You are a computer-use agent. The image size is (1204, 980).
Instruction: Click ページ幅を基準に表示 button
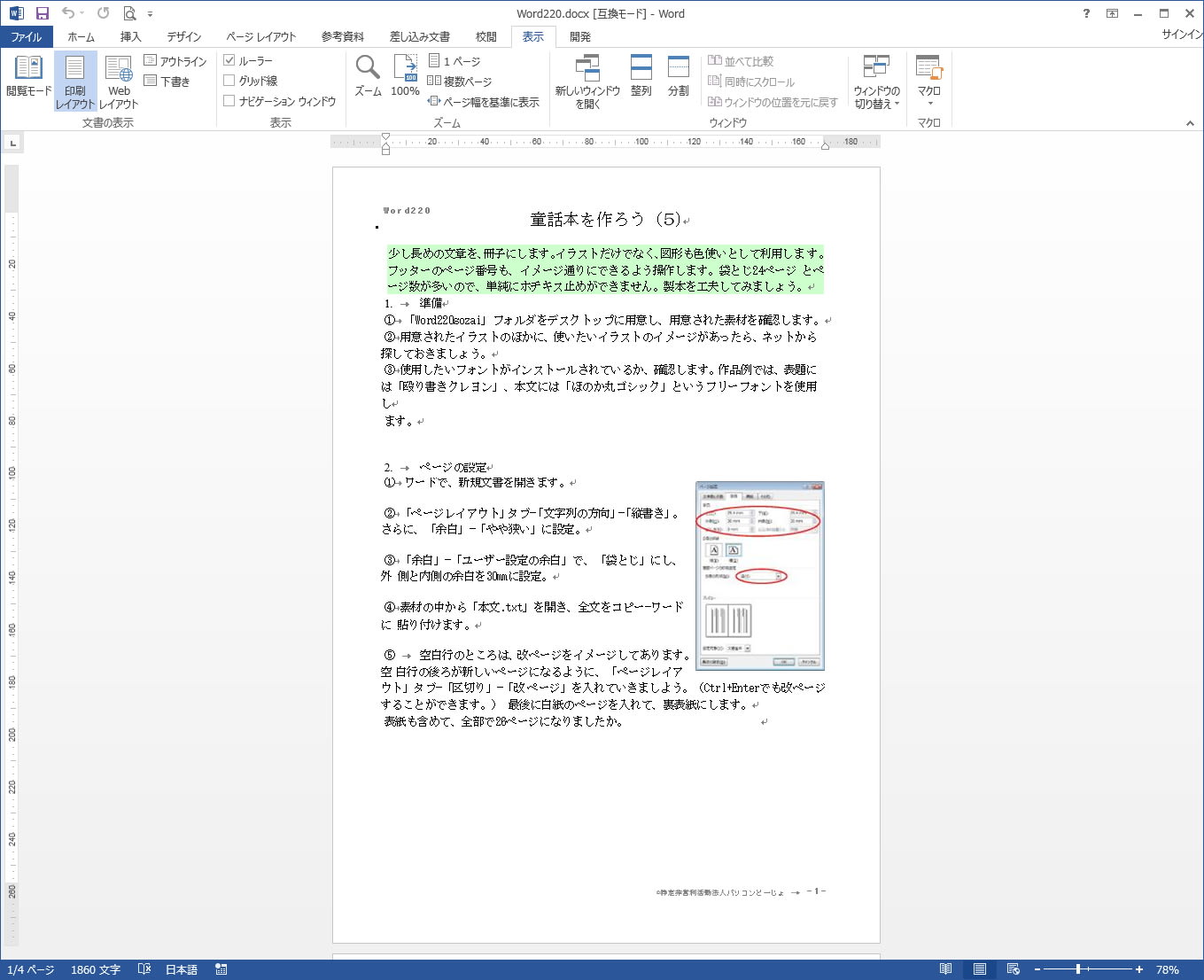pos(484,102)
